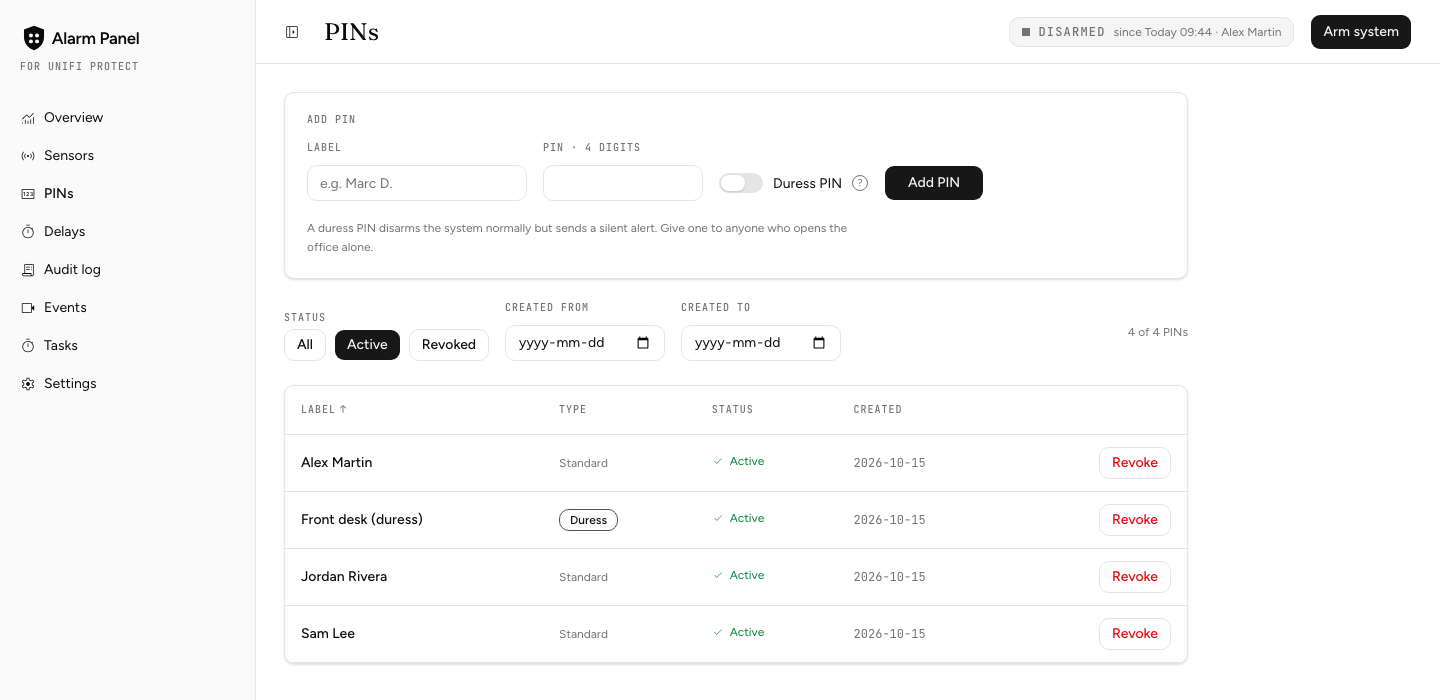The width and height of the screenshot is (1440, 700).
Task: Revoke Jordan Rivera's PIN
Action: 1135,577
